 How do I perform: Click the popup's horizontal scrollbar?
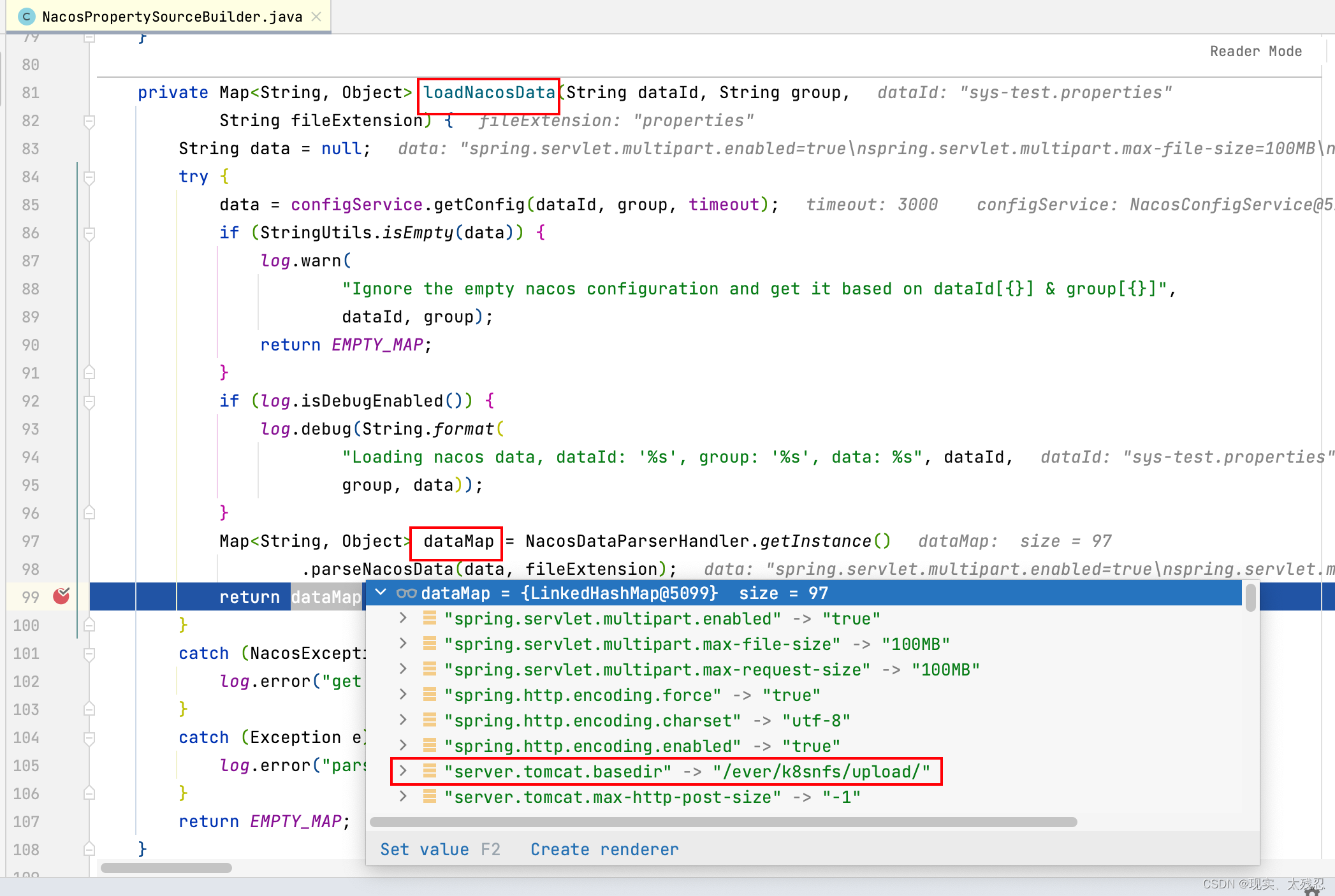click(723, 822)
